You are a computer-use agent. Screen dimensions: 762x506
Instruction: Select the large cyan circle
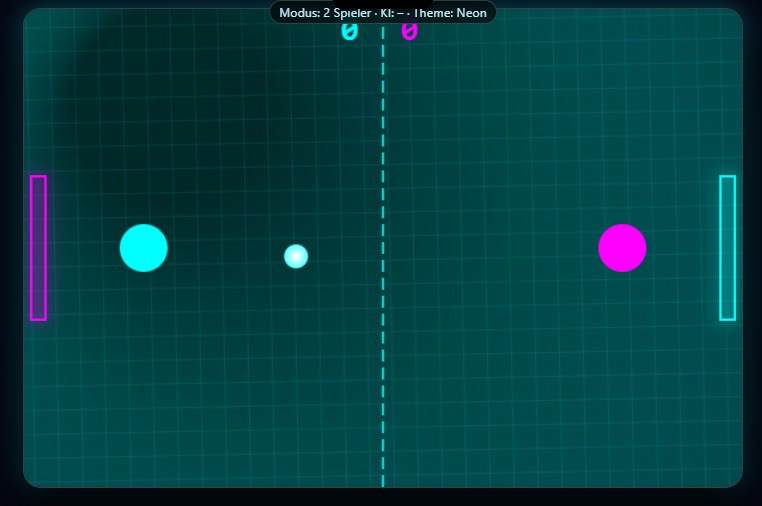(x=143, y=248)
